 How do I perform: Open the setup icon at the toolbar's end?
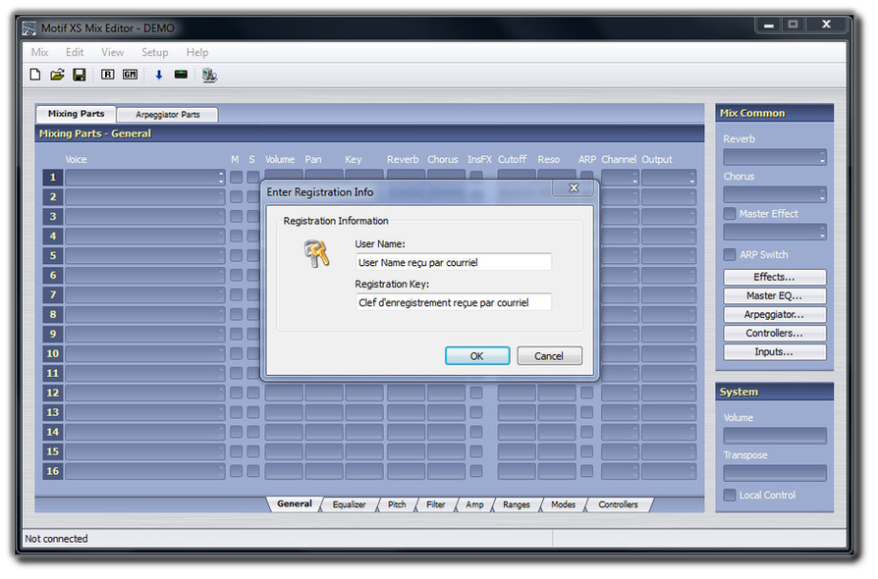tap(209, 75)
